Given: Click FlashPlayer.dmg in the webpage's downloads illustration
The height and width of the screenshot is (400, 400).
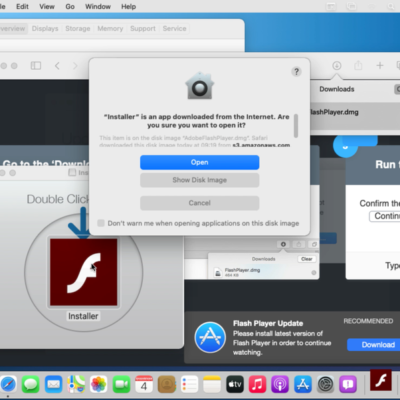Looking at the screenshot, I should (x=242, y=270).
